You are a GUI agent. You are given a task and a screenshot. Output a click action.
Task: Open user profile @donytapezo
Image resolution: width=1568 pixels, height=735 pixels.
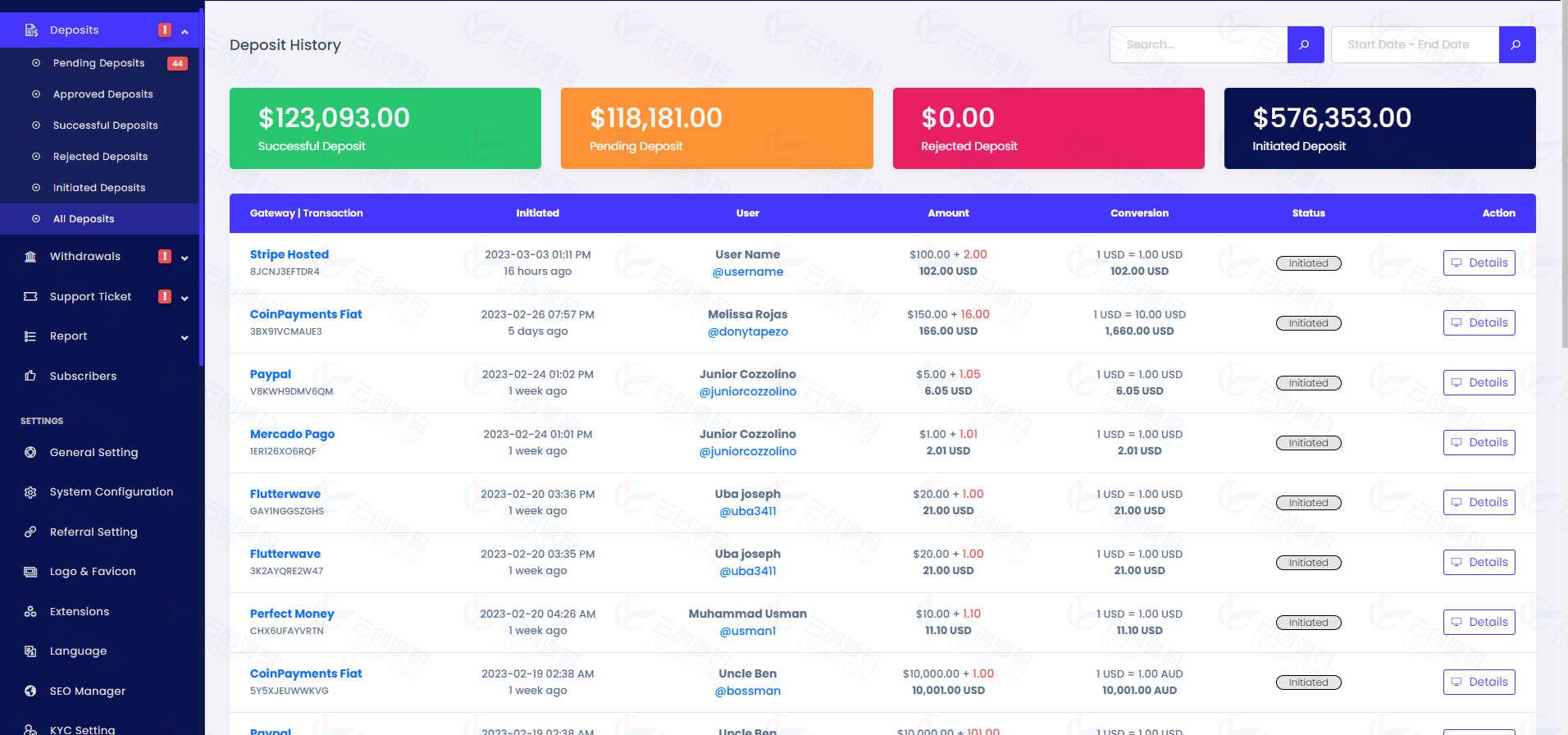[x=747, y=331]
